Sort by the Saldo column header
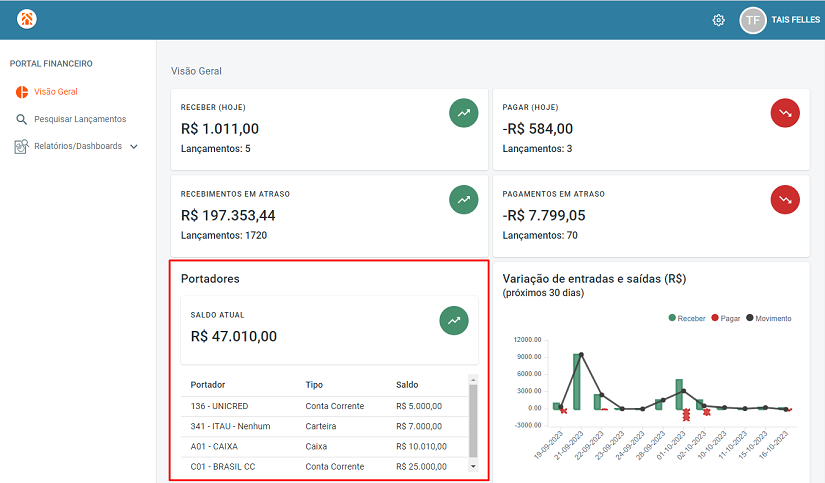The width and height of the screenshot is (825, 483). 407,384
